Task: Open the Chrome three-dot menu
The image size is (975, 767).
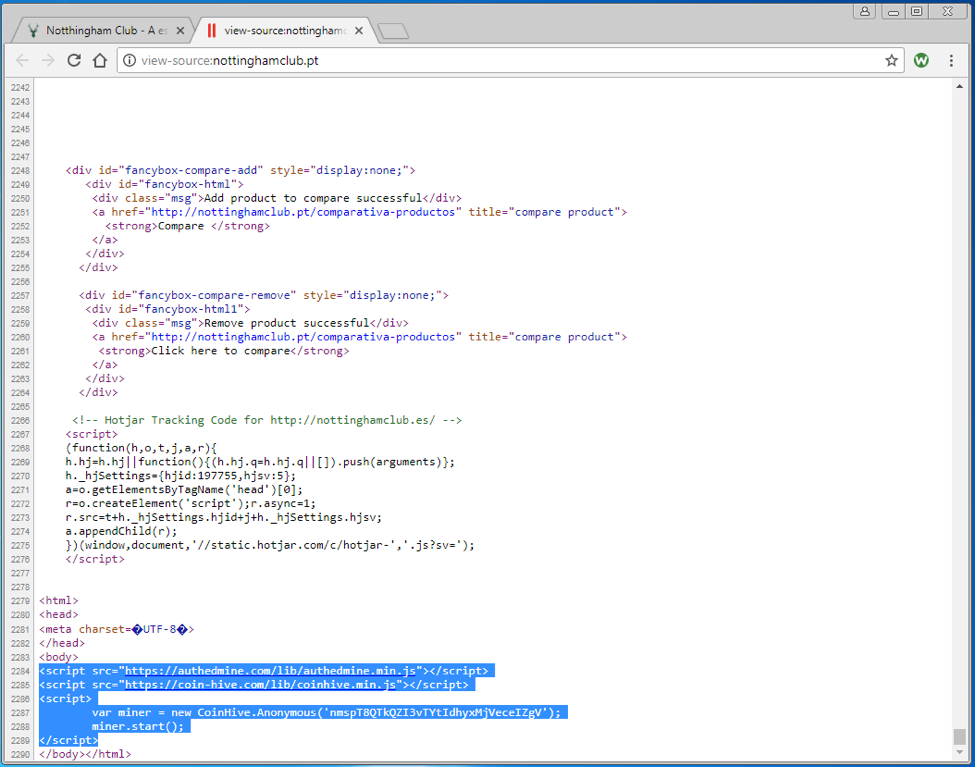Action: pyautogui.click(x=951, y=60)
